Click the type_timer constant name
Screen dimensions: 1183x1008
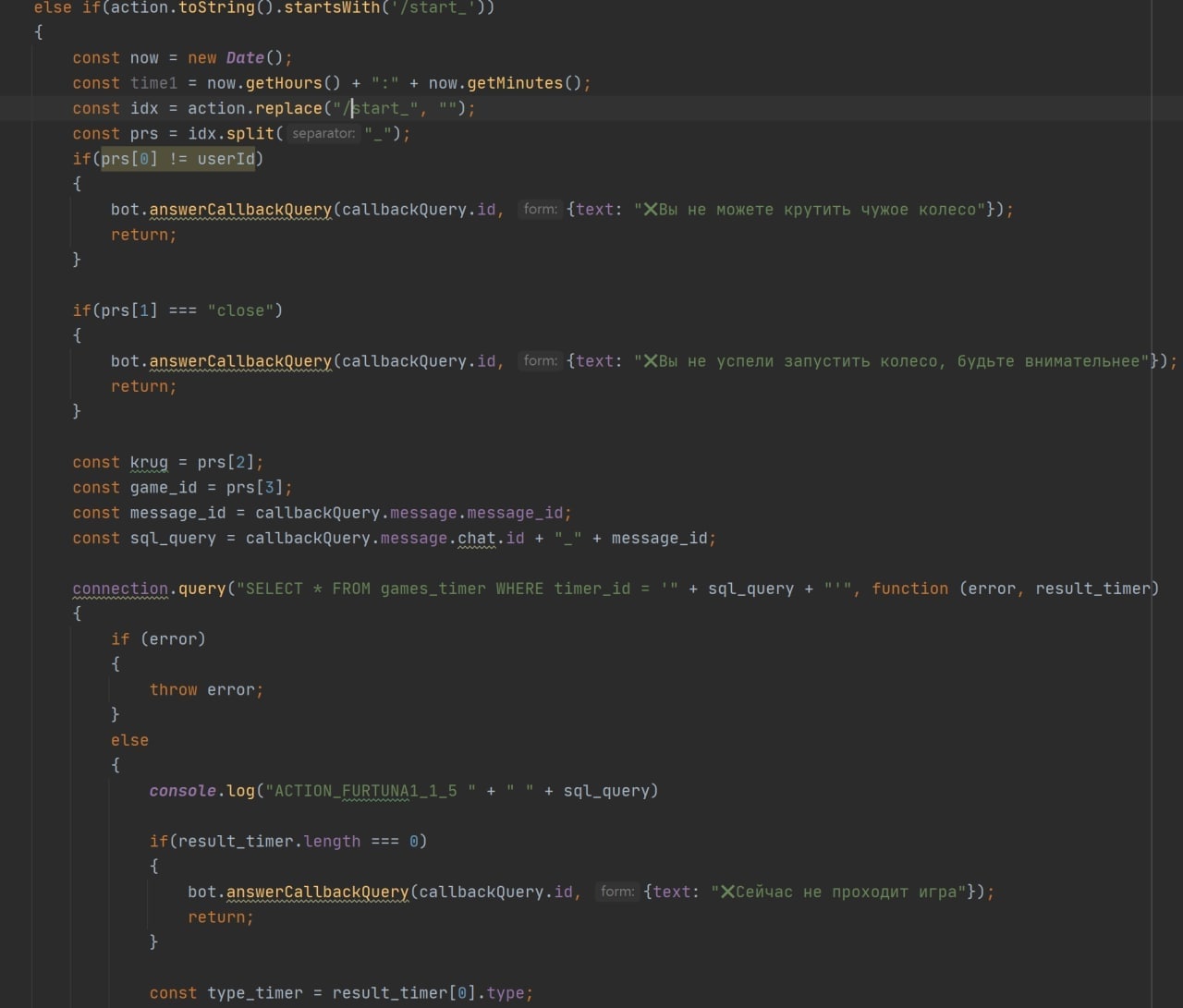tap(255, 993)
